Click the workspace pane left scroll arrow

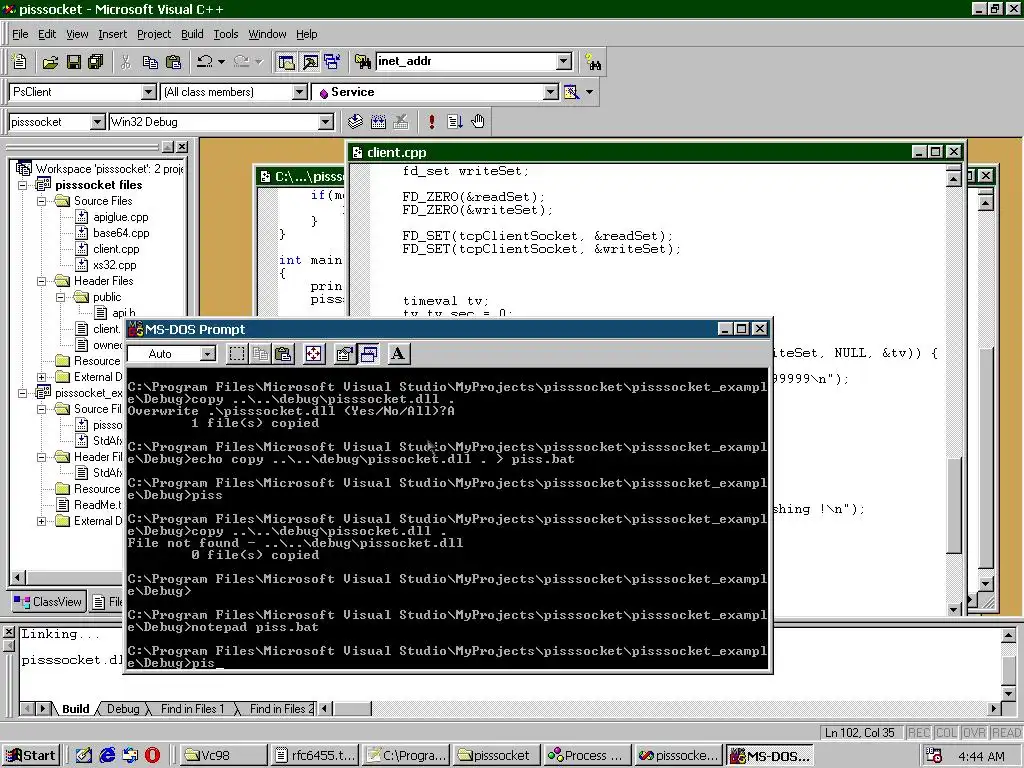[x=18, y=577]
